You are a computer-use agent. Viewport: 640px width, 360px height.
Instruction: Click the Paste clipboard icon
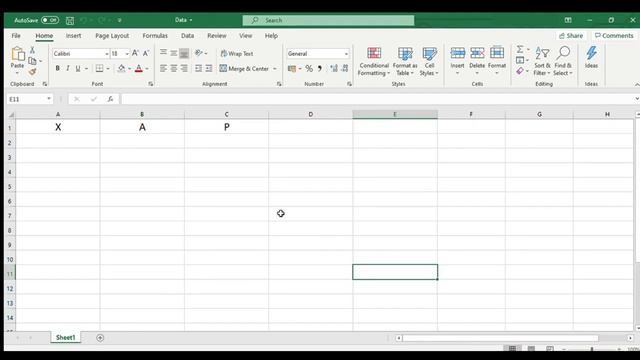pos(18,54)
